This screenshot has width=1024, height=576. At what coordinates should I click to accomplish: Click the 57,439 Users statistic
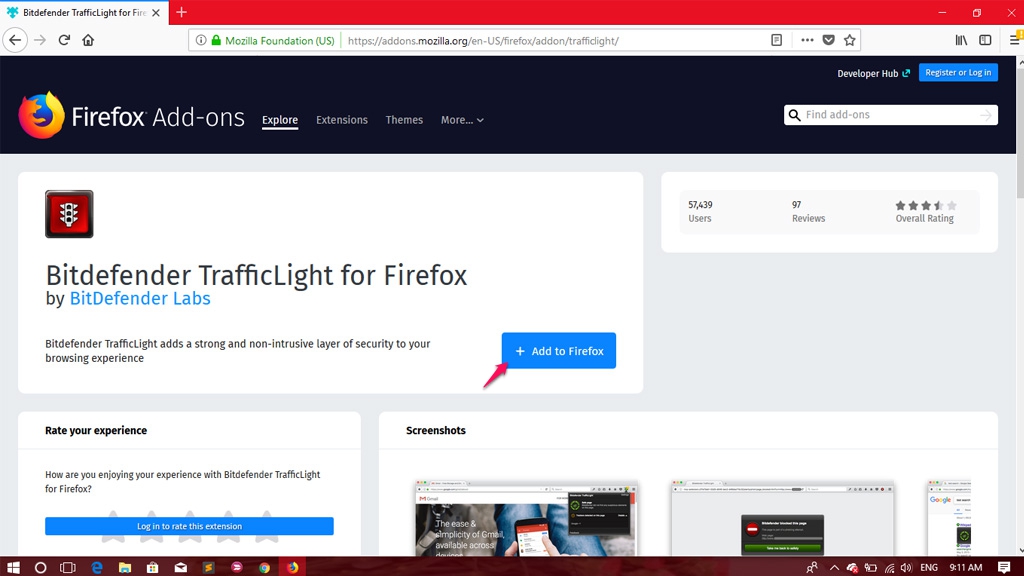pyautogui.click(x=700, y=212)
